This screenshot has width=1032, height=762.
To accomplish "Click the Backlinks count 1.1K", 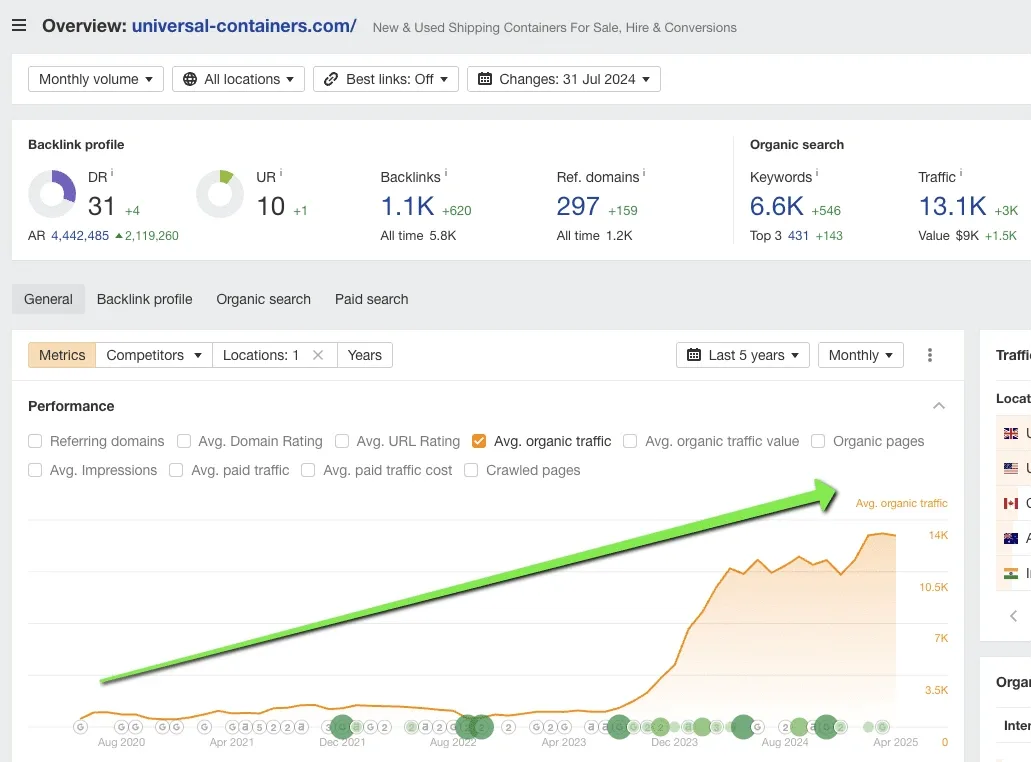I will point(408,207).
